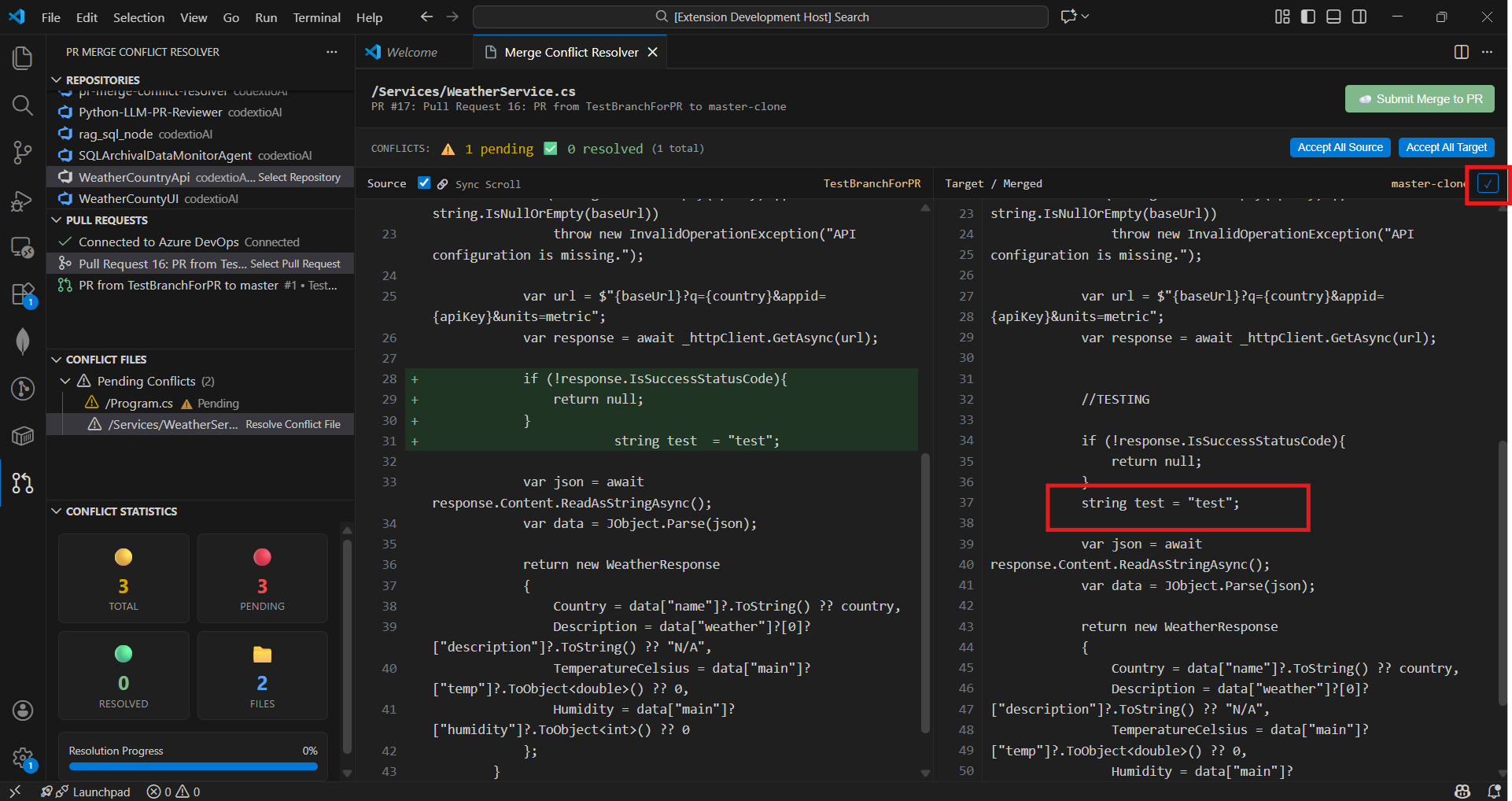The image size is (1512, 801).
Task: Open more actions for PR Merge Conflict Resolver panel
Action: pyautogui.click(x=332, y=52)
